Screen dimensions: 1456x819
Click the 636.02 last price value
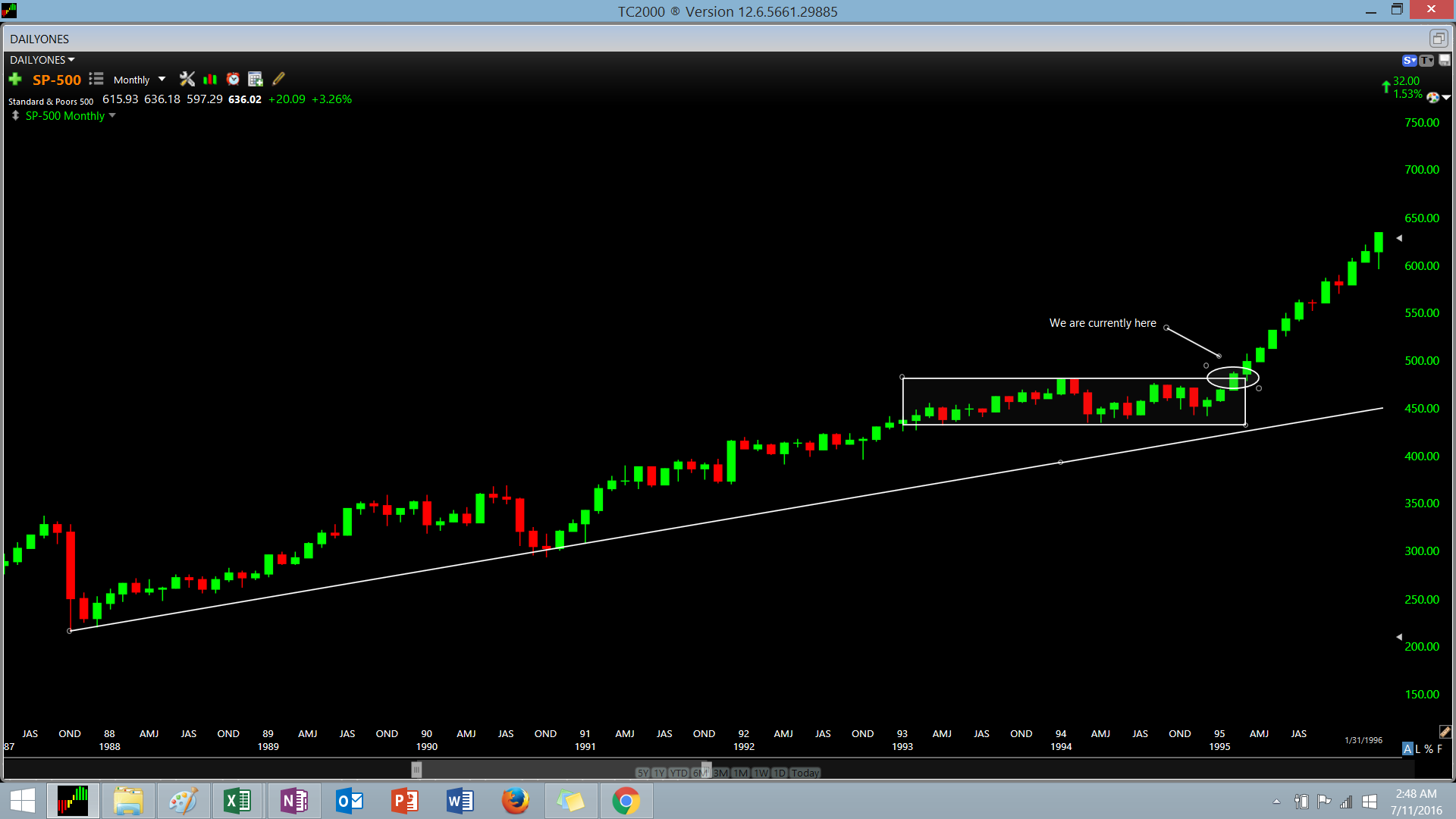(245, 99)
